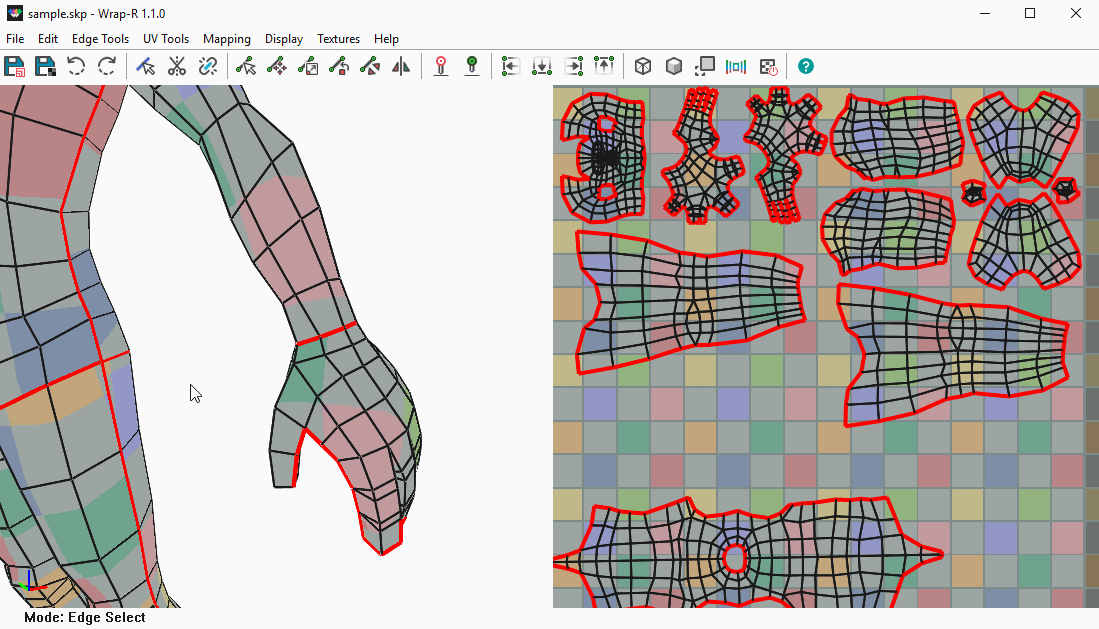Toggle the checker texture power icon

click(x=768, y=67)
